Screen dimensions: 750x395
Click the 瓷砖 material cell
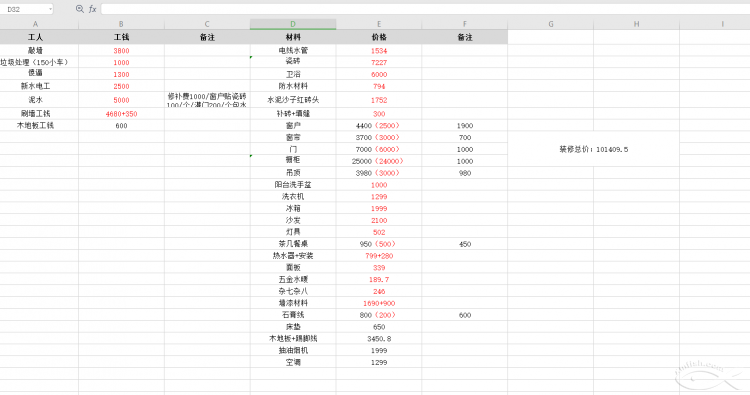[293, 62]
